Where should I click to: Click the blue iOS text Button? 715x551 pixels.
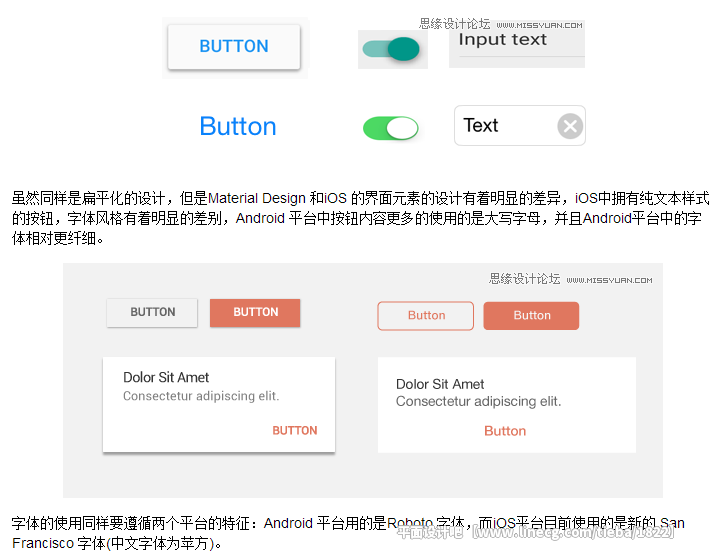pyautogui.click(x=238, y=126)
